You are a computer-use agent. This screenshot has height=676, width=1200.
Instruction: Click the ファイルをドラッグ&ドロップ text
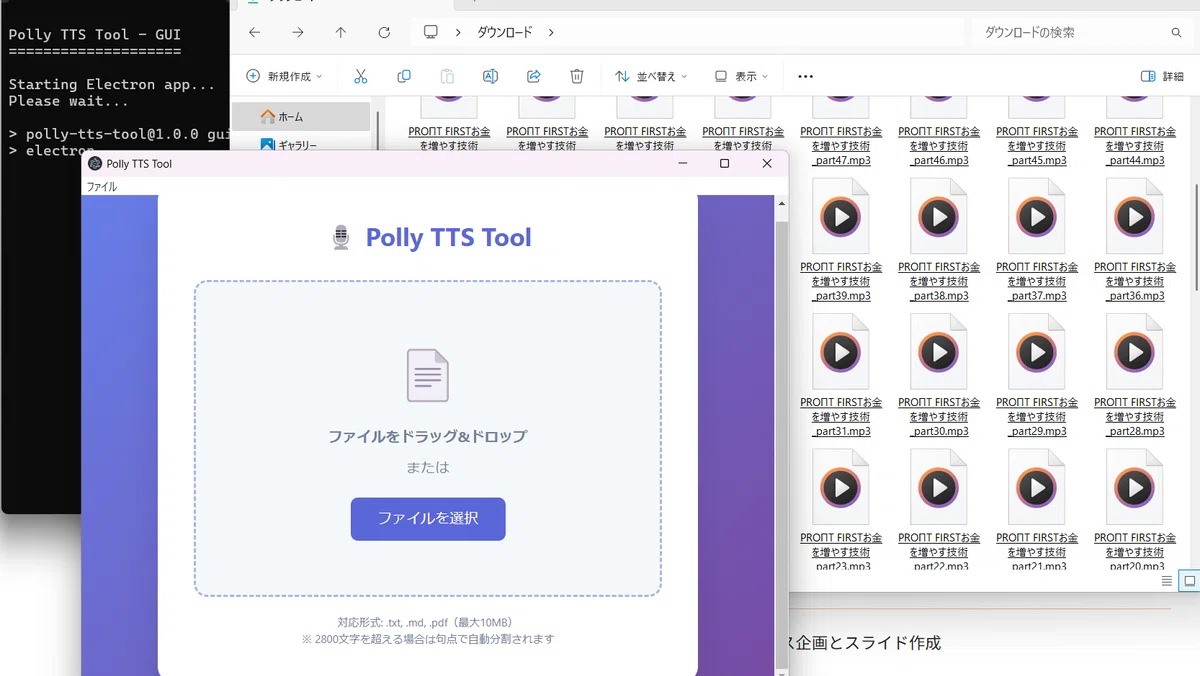(x=428, y=437)
